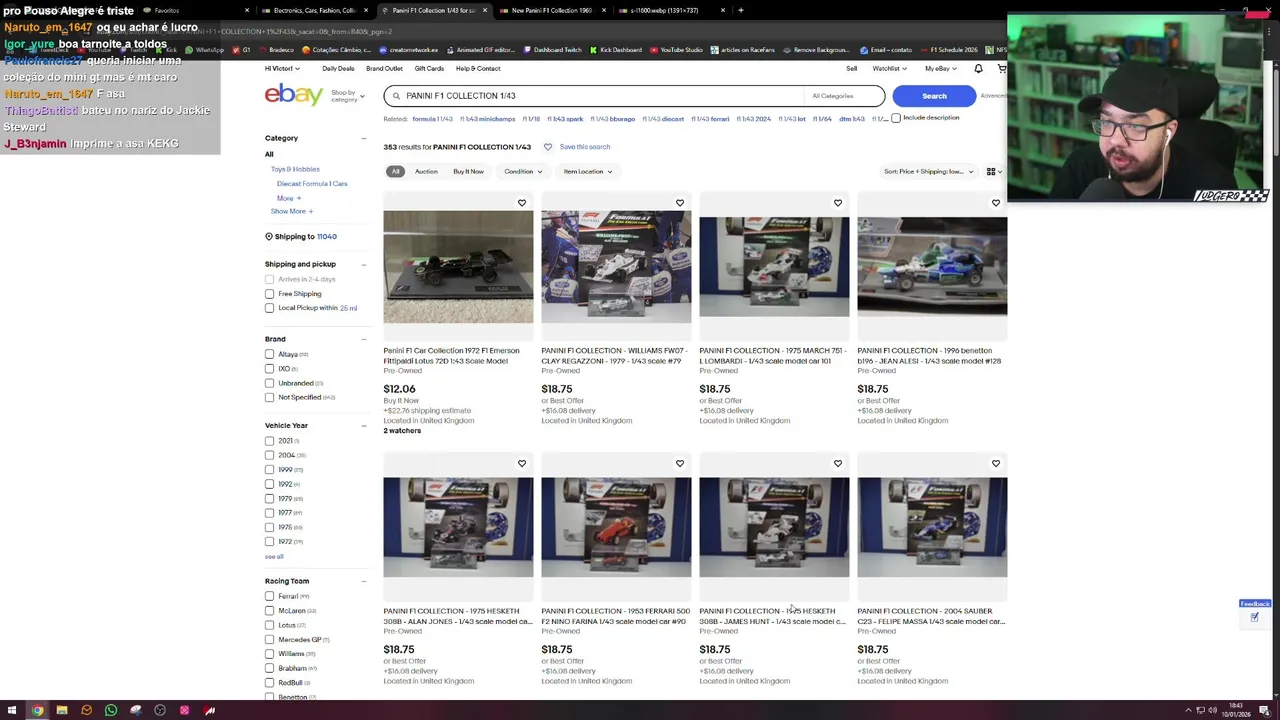1280x720 pixels.
Task: Collapse the Shipping and pickup section
Action: 364,264
